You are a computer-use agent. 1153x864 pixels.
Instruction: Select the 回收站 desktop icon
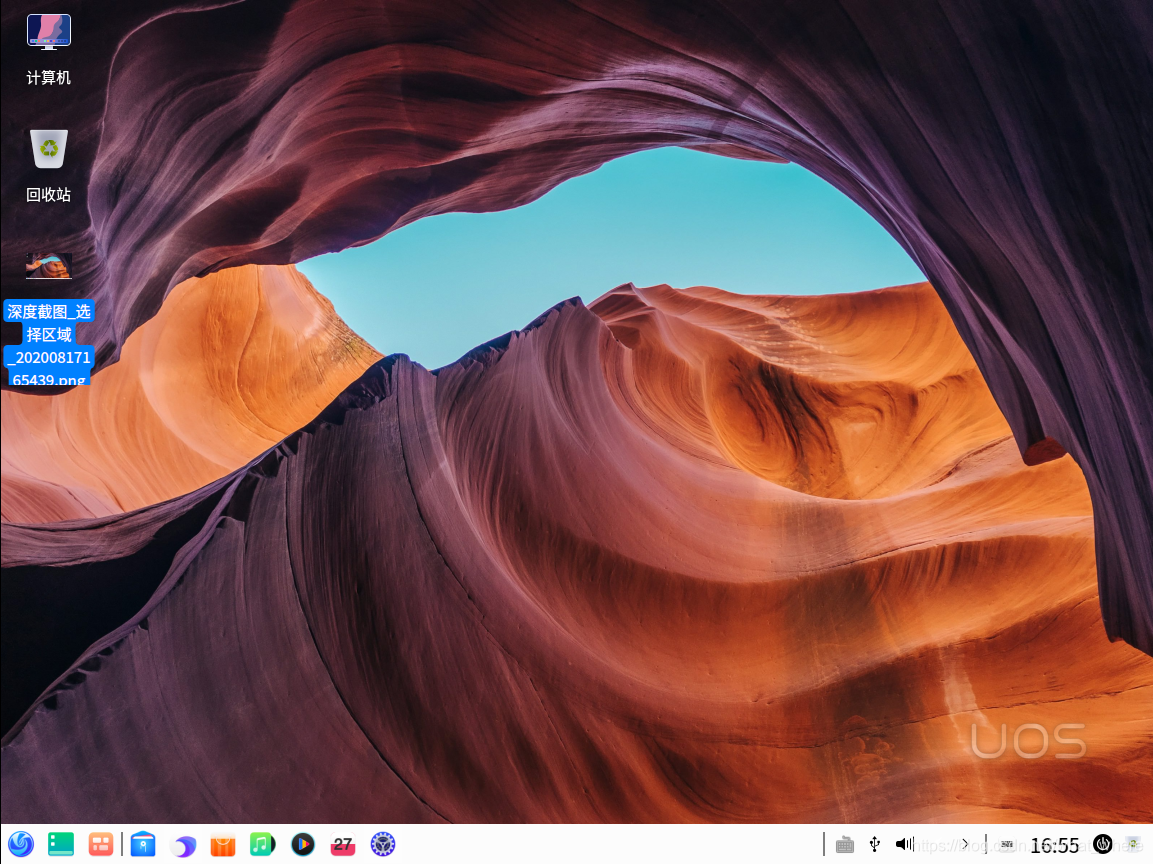tap(49, 149)
